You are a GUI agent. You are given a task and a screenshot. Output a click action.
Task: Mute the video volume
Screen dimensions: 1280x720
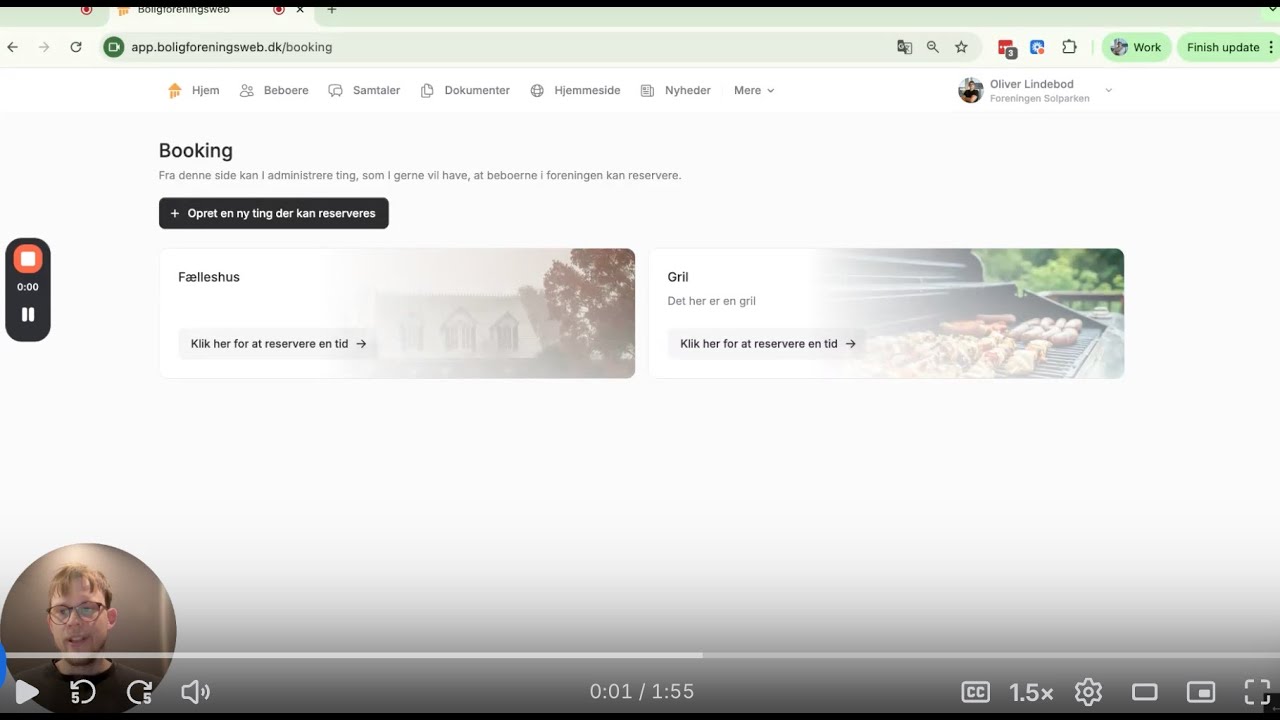click(x=196, y=692)
